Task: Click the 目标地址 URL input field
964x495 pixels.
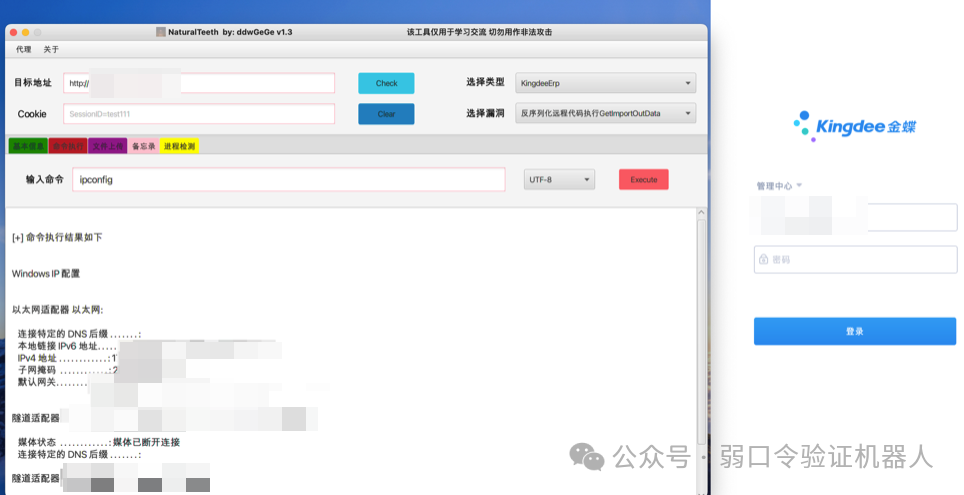Action: (x=199, y=83)
